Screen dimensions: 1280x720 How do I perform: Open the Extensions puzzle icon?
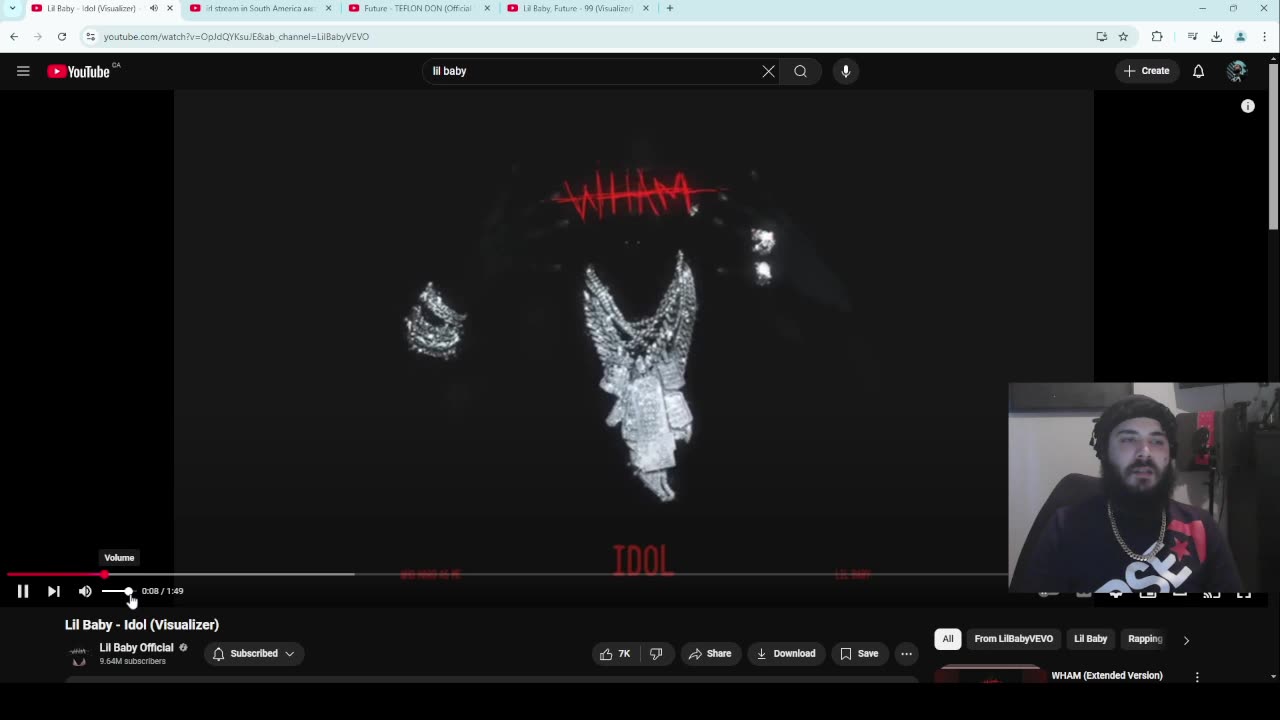coord(1157,36)
